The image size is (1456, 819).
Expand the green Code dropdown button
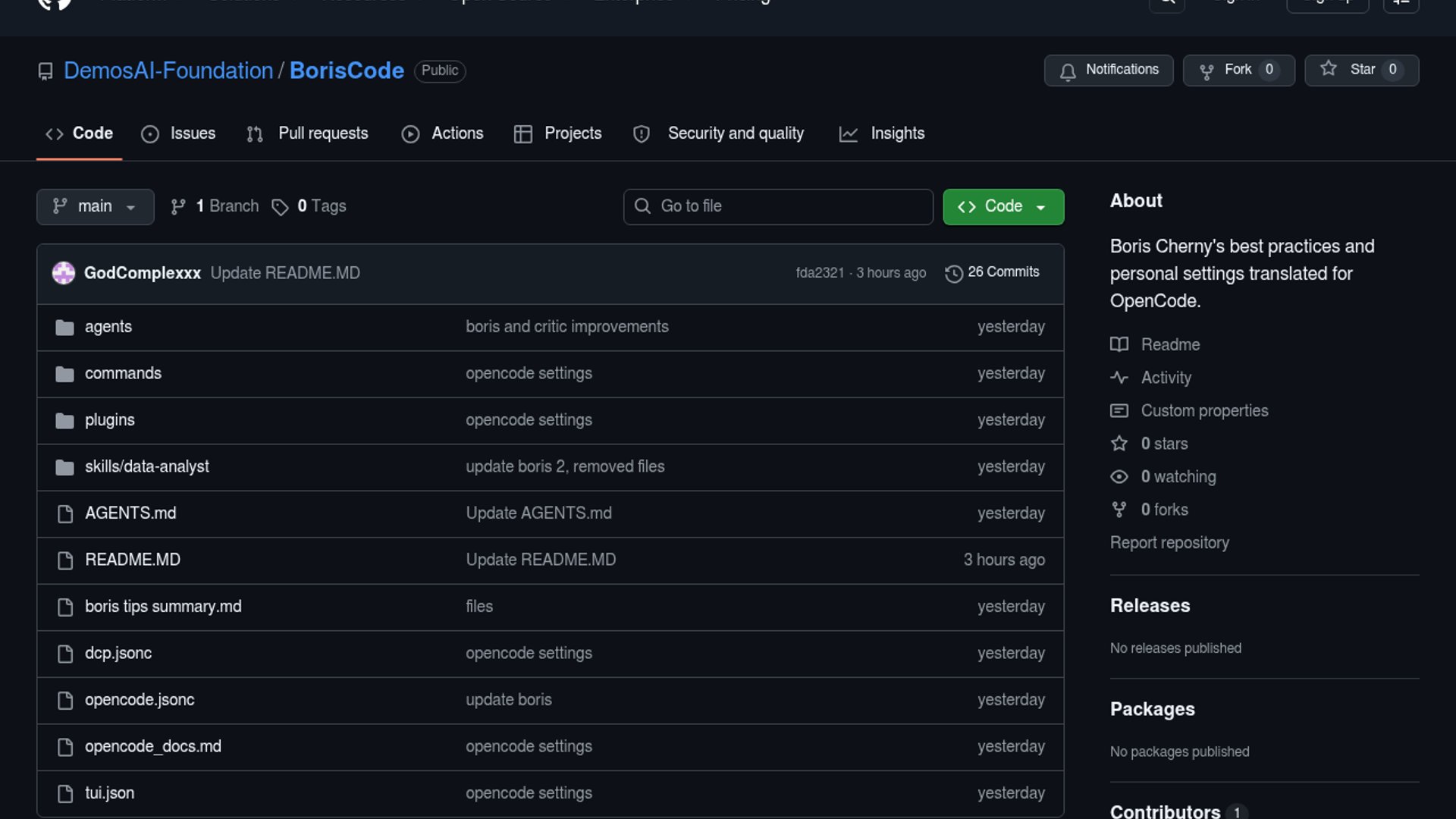[x=1003, y=207]
